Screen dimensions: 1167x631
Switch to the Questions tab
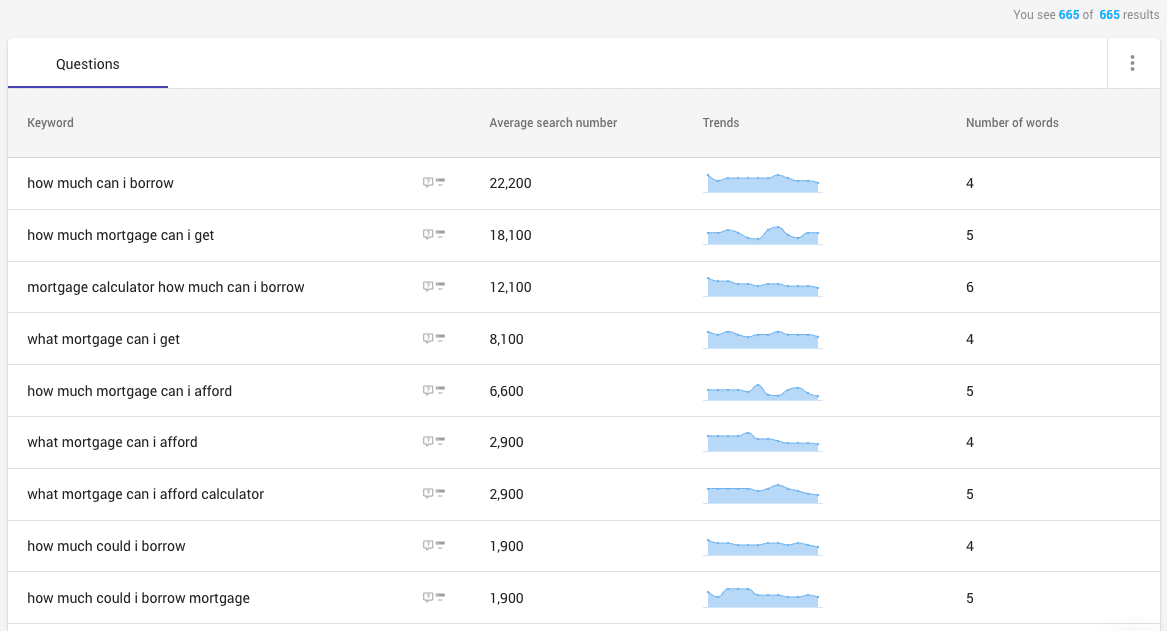point(88,64)
